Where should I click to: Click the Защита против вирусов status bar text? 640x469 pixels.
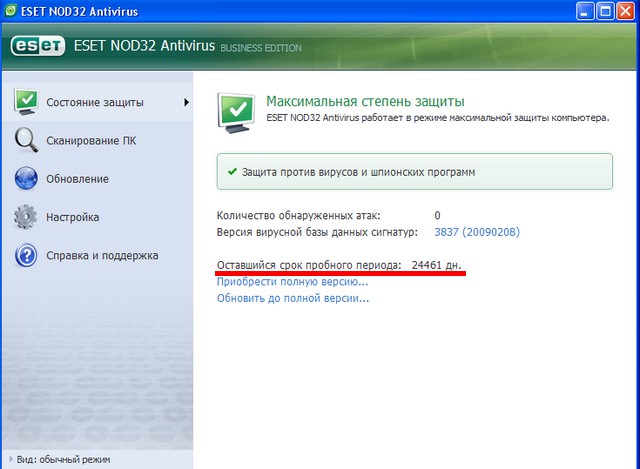pos(358,172)
